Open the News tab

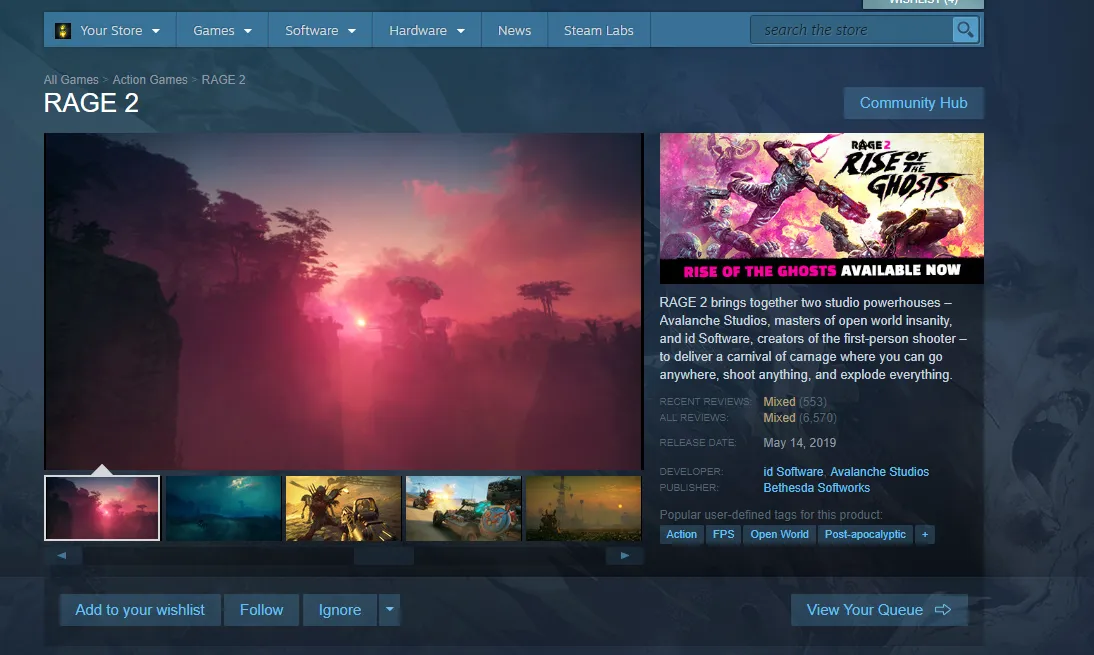click(514, 31)
